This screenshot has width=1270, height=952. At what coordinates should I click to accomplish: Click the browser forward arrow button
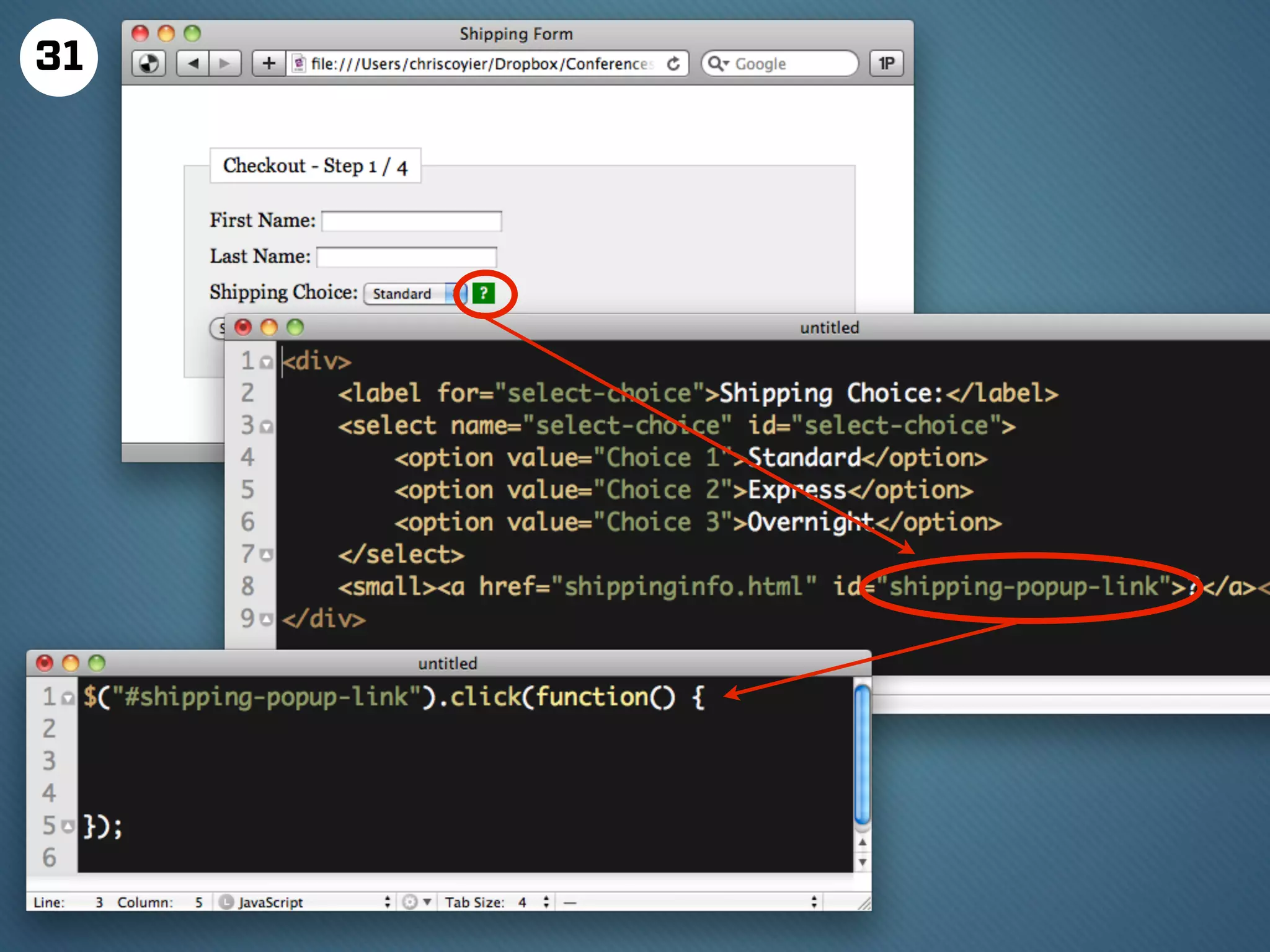(x=224, y=63)
